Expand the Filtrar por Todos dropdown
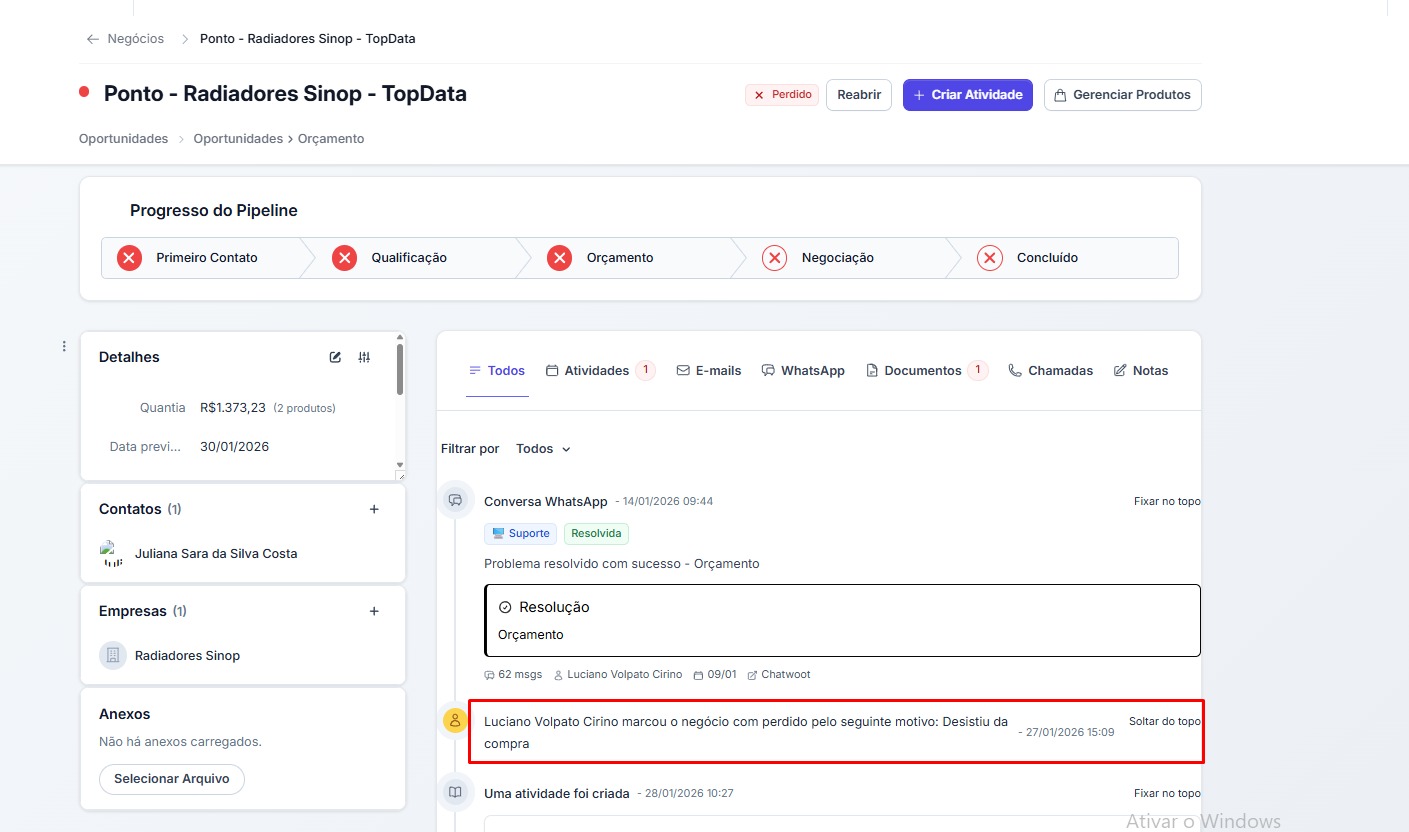Viewport: 1409px width, 832px height. 543,449
